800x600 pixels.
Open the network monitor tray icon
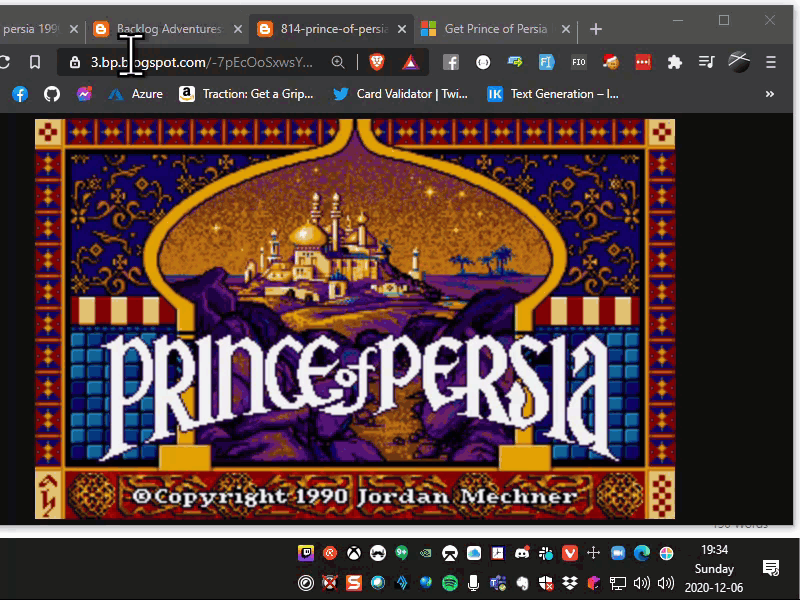point(617,583)
